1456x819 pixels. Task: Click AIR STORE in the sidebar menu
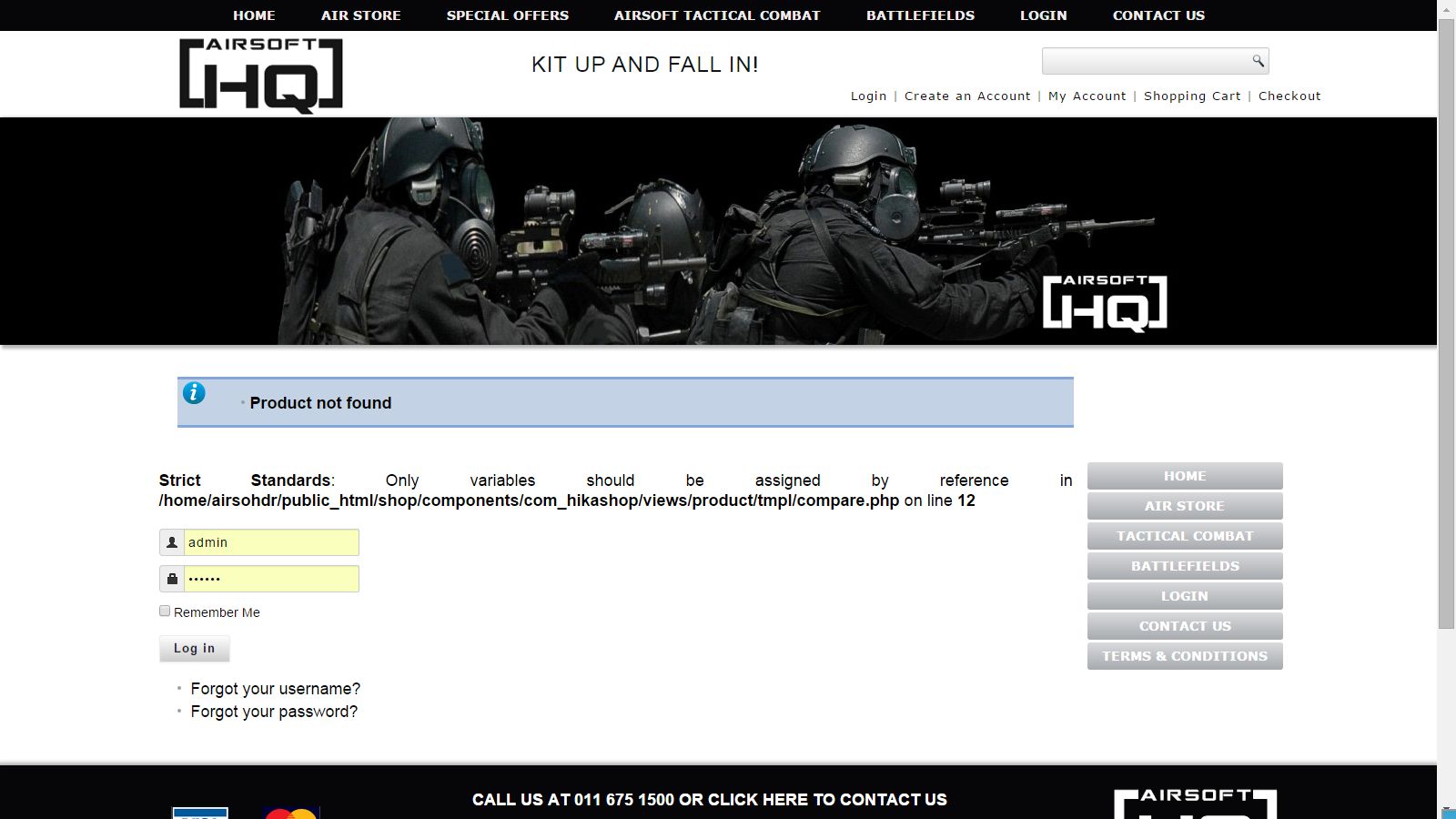click(x=1185, y=506)
